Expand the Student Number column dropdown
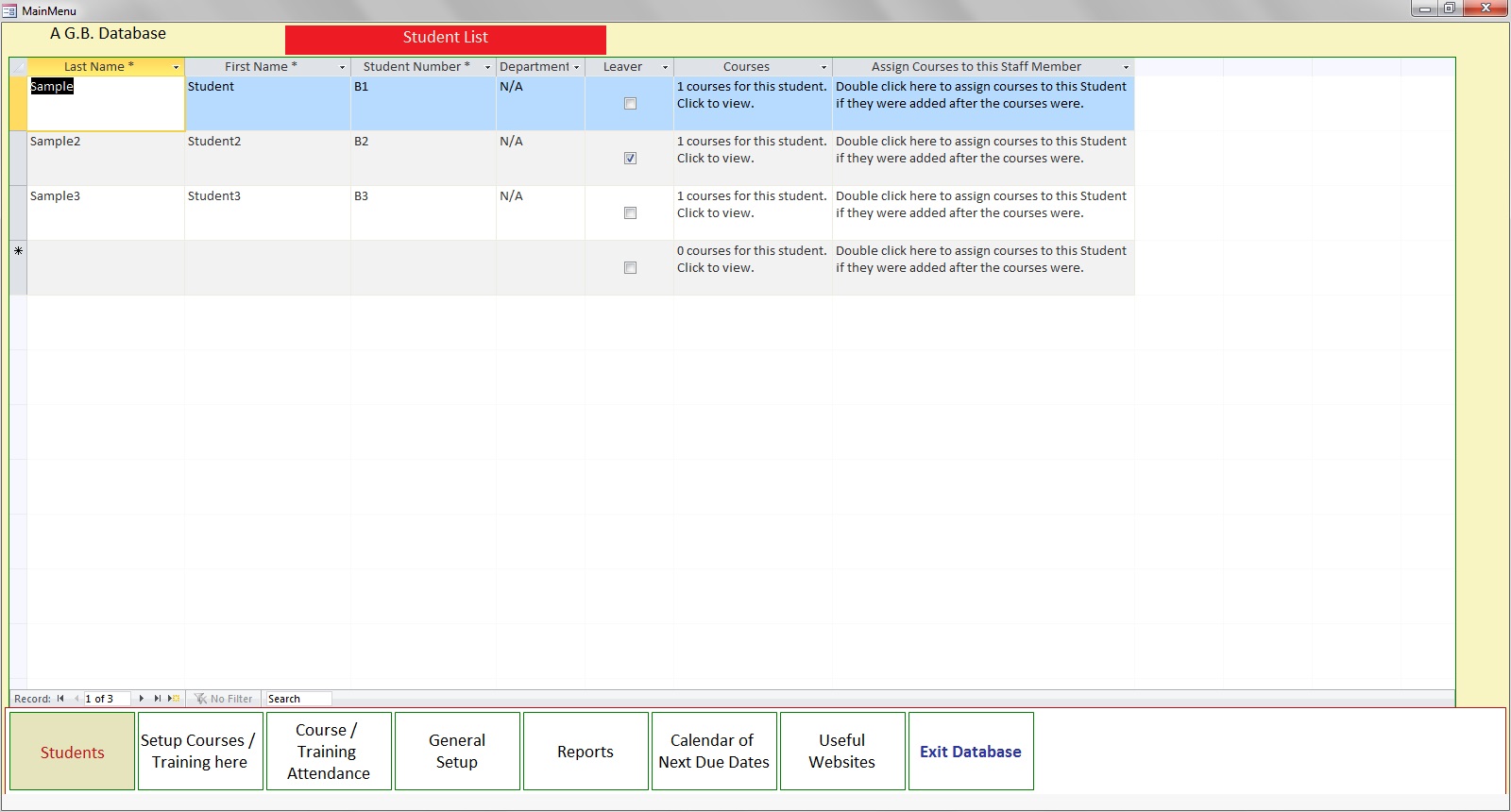 coord(487,67)
